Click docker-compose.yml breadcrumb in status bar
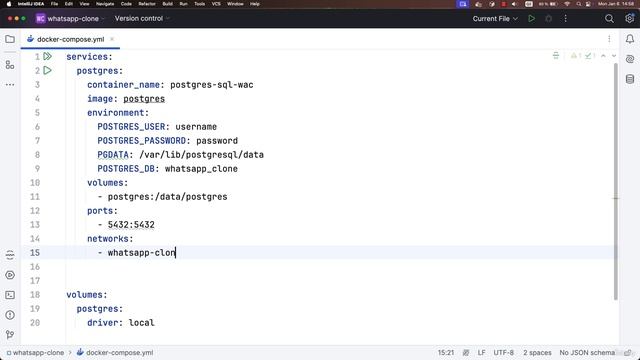 pos(115,353)
